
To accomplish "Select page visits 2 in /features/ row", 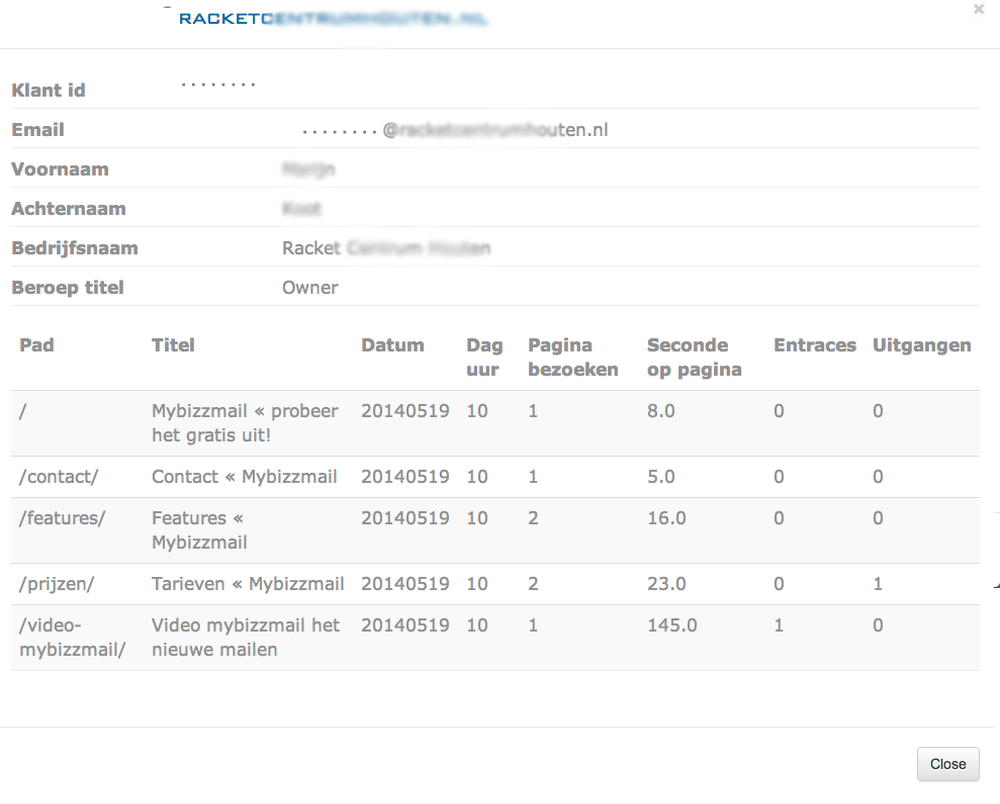I will [533, 518].
